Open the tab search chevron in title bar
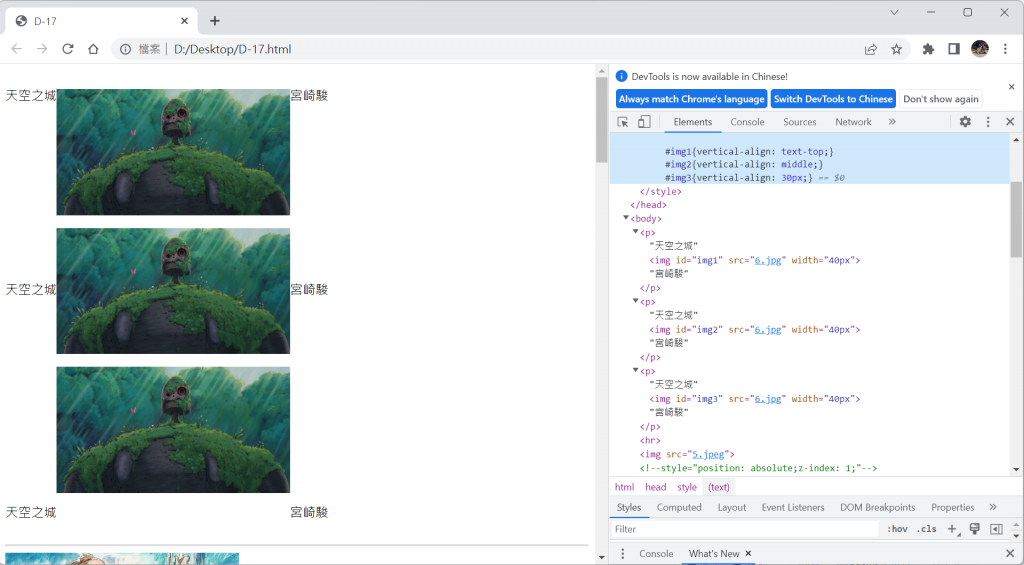 (895, 12)
